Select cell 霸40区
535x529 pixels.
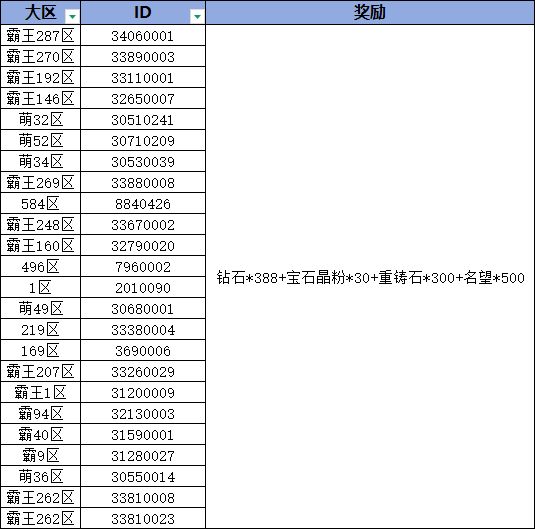coord(41,434)
